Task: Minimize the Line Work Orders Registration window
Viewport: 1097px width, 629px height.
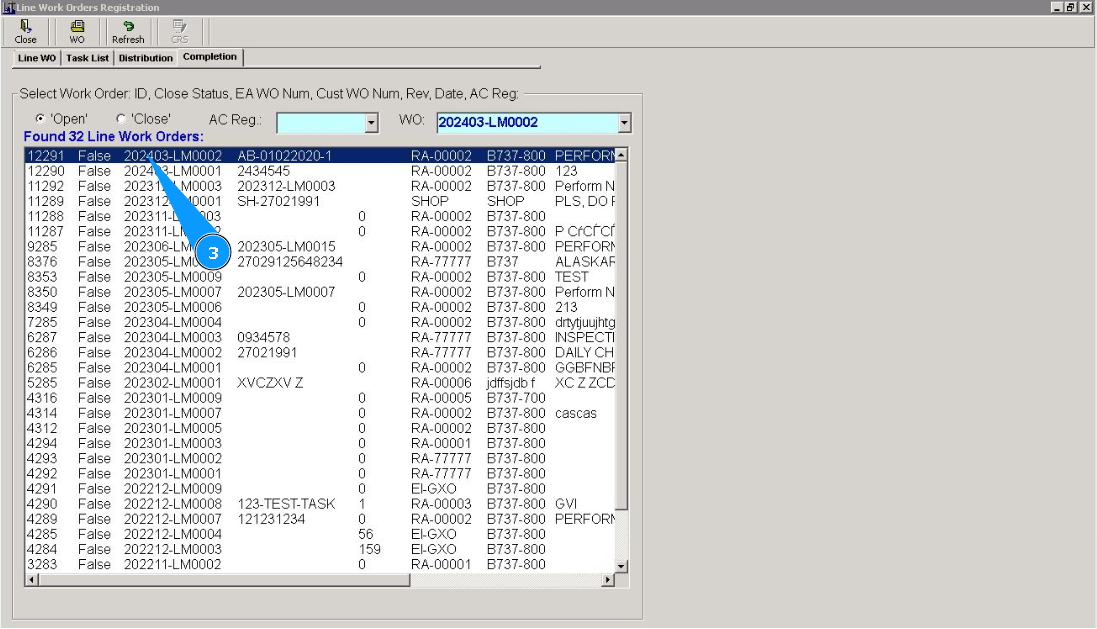Action: tap(1056, 7)
